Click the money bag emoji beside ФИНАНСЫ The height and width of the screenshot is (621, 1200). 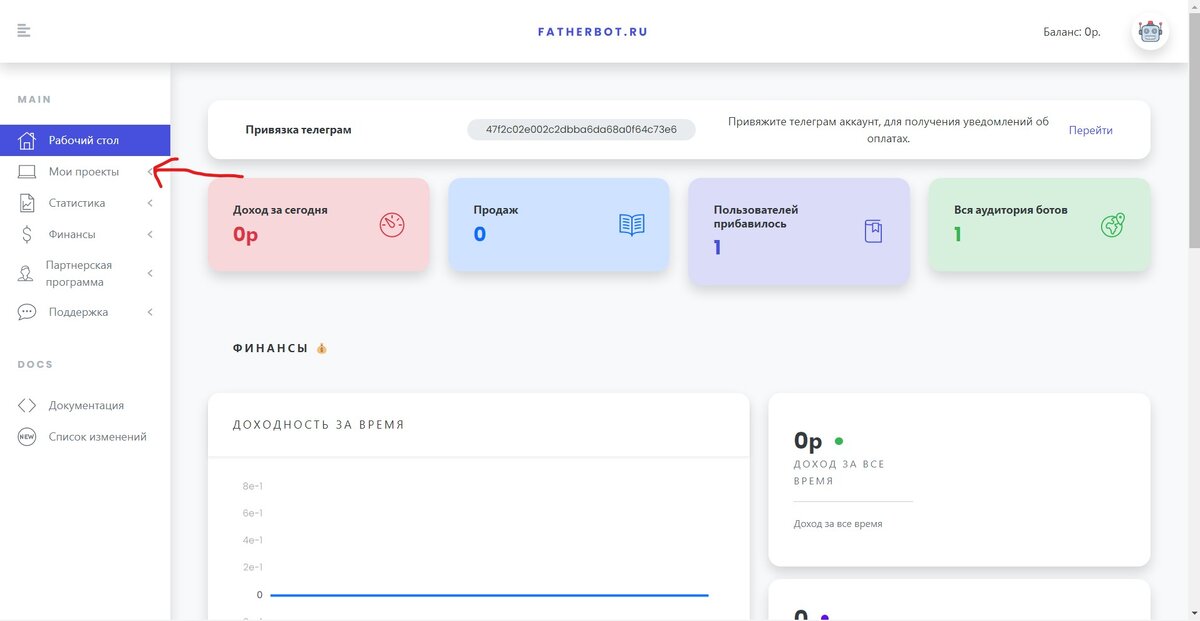pyautogui.click(x=322, y=348)
